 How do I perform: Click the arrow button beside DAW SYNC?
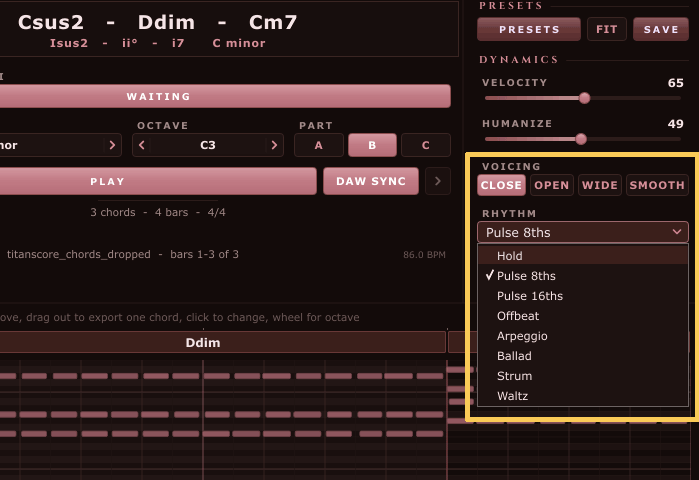coord(438,181)
